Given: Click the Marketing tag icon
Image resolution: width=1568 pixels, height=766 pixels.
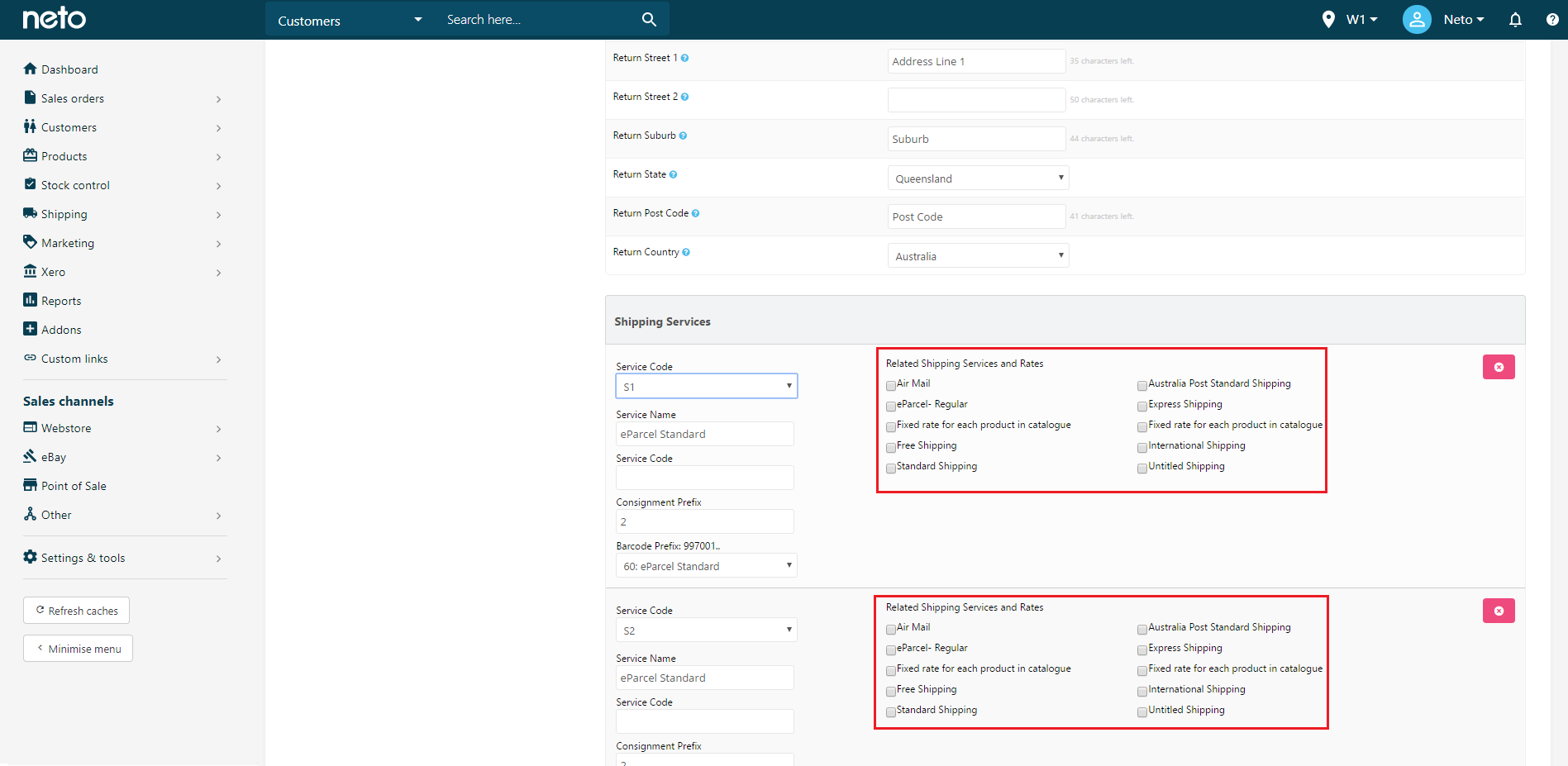Looking at the screenshot, I should coord(31,242).
